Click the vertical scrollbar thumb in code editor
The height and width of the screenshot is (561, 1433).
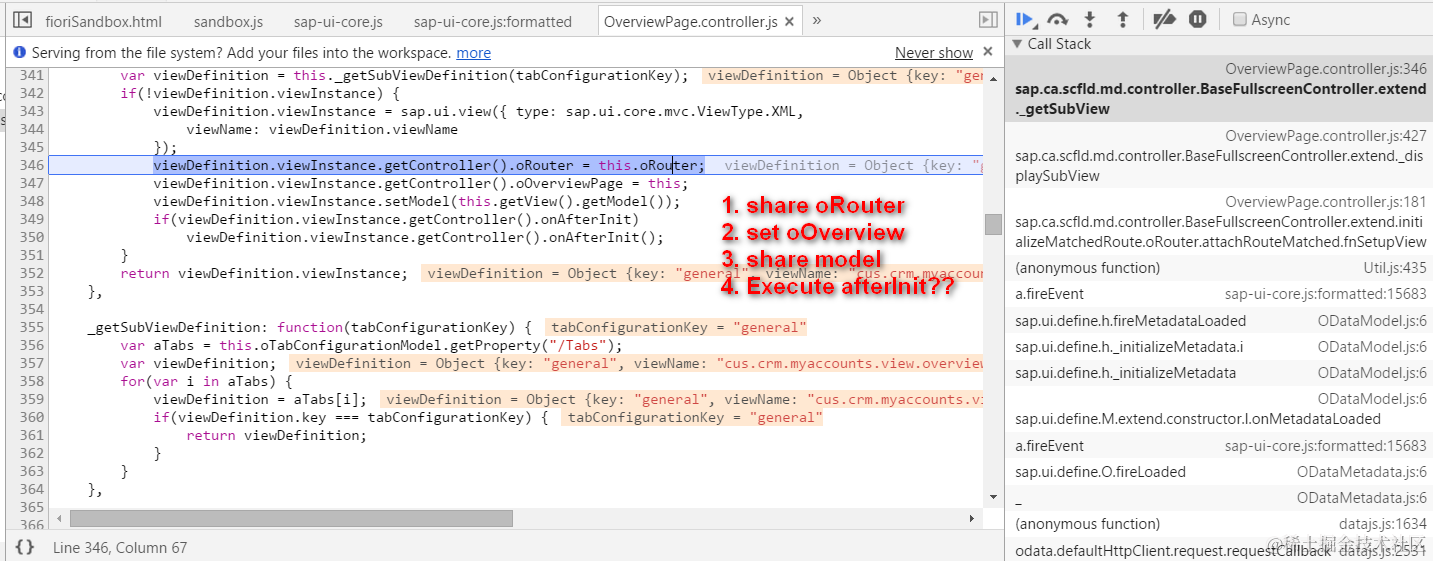click(x=993, y=224)
